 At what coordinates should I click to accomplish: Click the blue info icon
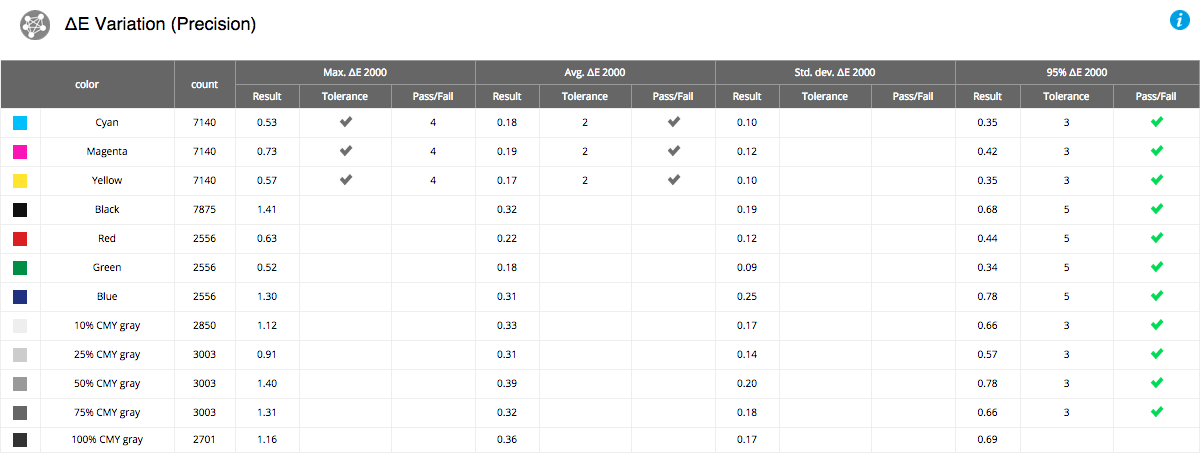(1177, 20)
